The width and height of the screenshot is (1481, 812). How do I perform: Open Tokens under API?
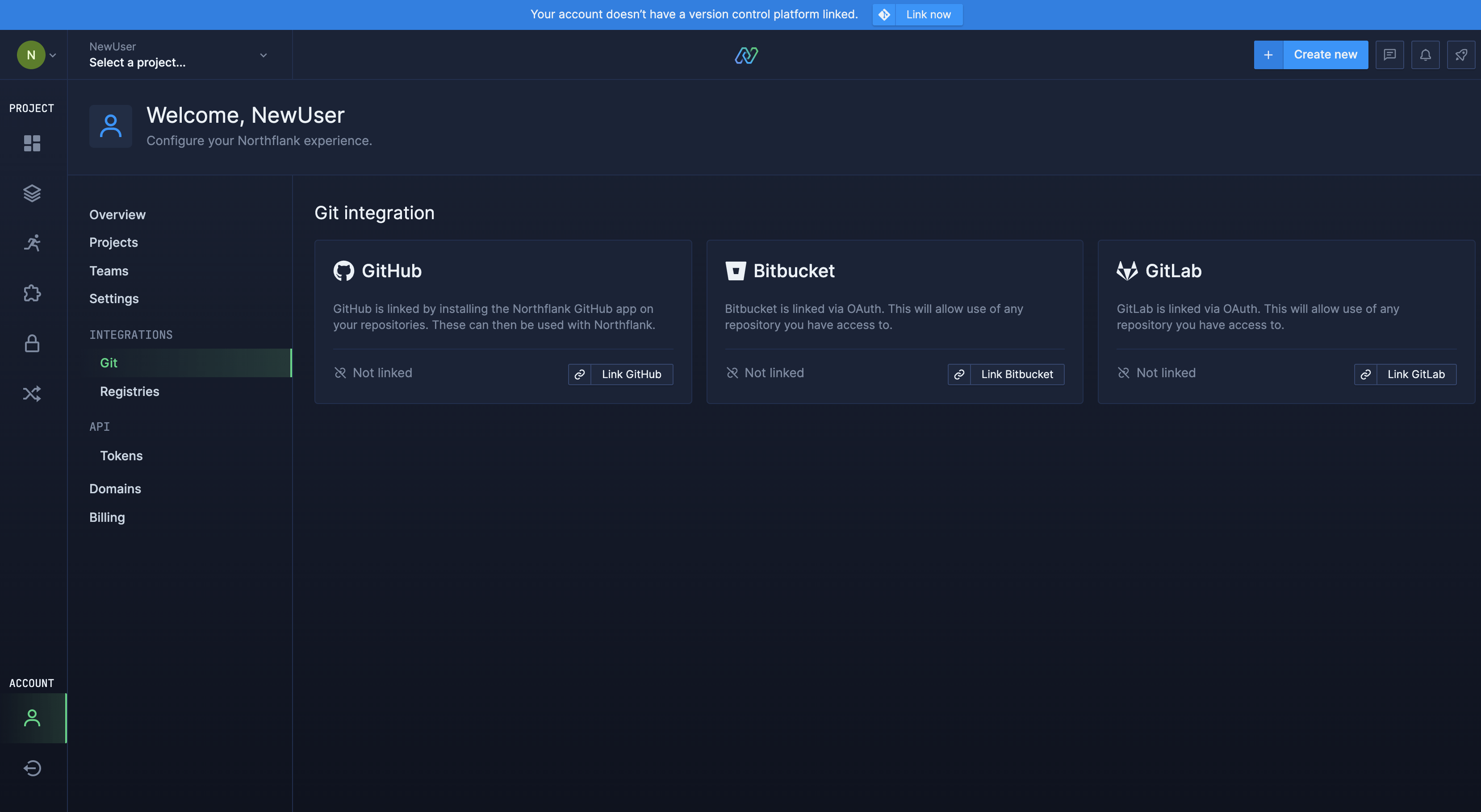(x=121, y=456)
